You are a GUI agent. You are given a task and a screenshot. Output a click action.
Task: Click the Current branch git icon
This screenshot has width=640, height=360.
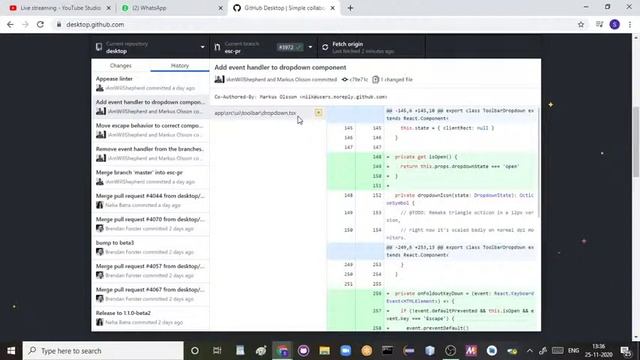[217, 47]
